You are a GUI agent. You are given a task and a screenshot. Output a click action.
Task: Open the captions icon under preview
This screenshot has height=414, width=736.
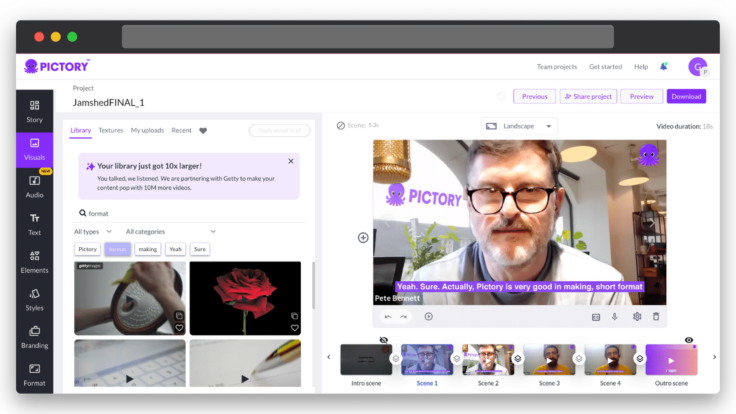[596, 317]
